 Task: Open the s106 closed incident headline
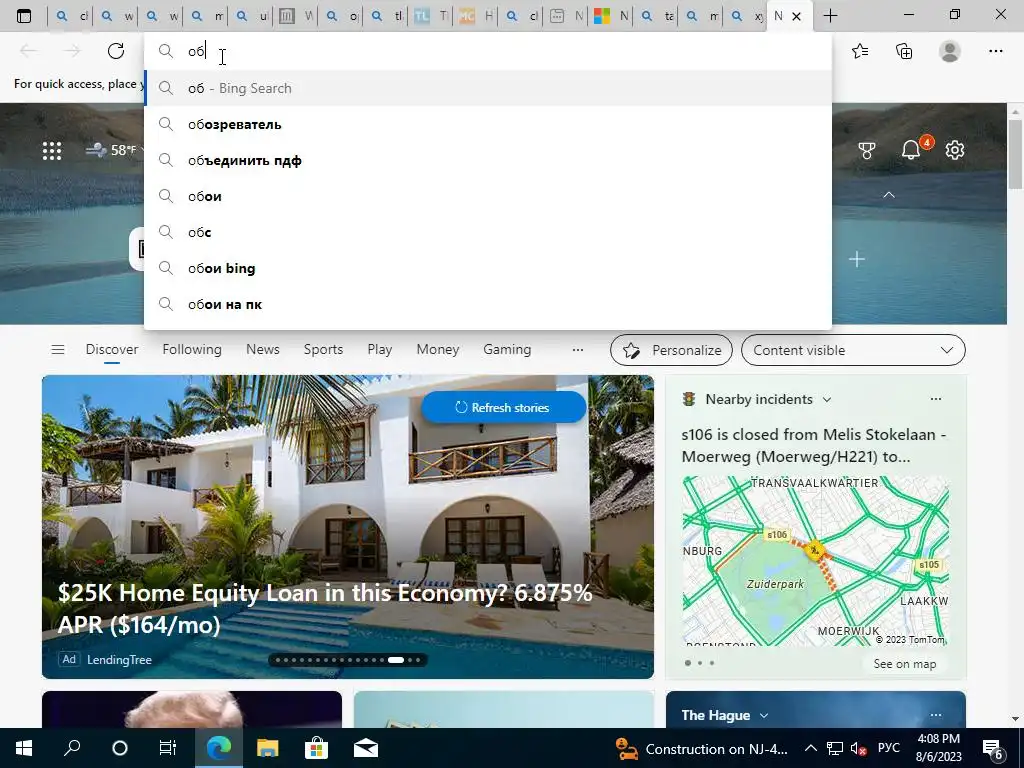tap(814, 445)
